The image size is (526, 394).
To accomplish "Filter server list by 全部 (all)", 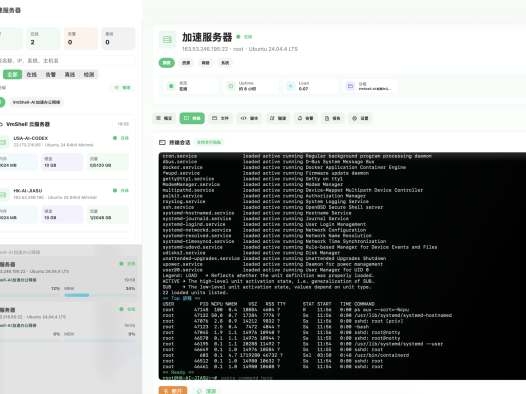I will 12,74.
